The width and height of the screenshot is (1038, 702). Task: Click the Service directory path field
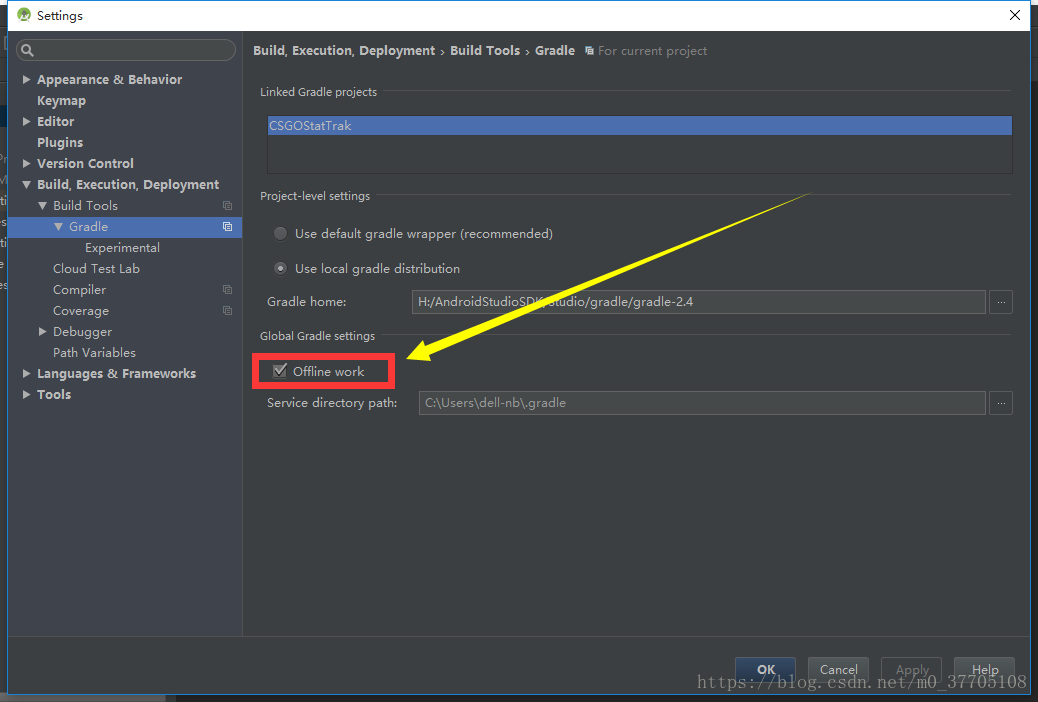click(x=702, y=403)
